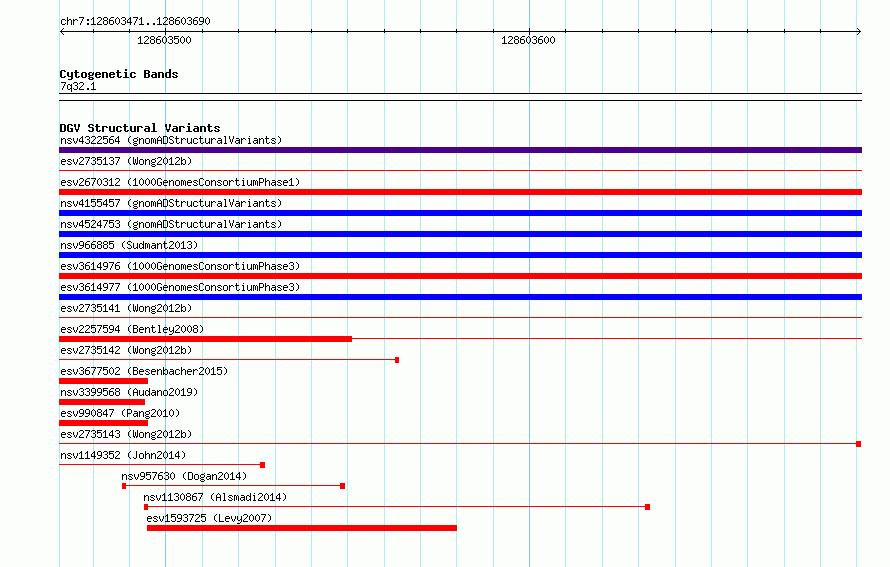Click the red esv1593725 variant bar

(302, 528)
